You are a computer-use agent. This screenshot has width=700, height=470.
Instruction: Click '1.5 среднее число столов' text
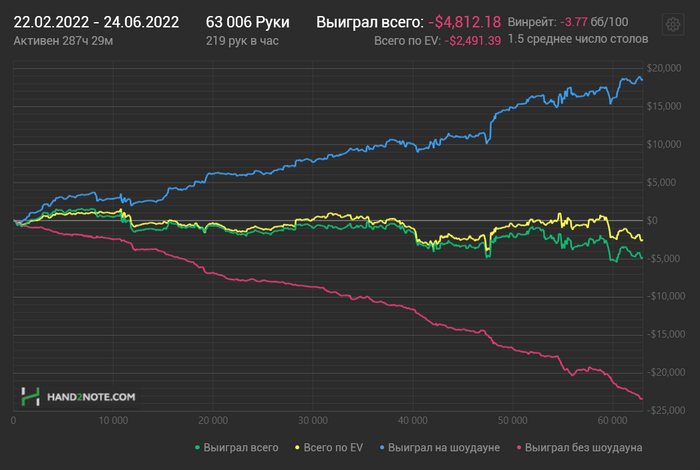(578, 39)
